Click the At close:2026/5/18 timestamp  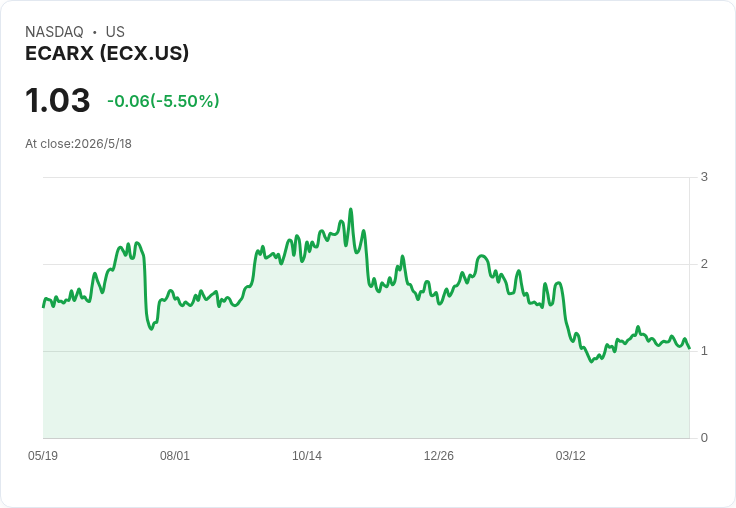78,144
